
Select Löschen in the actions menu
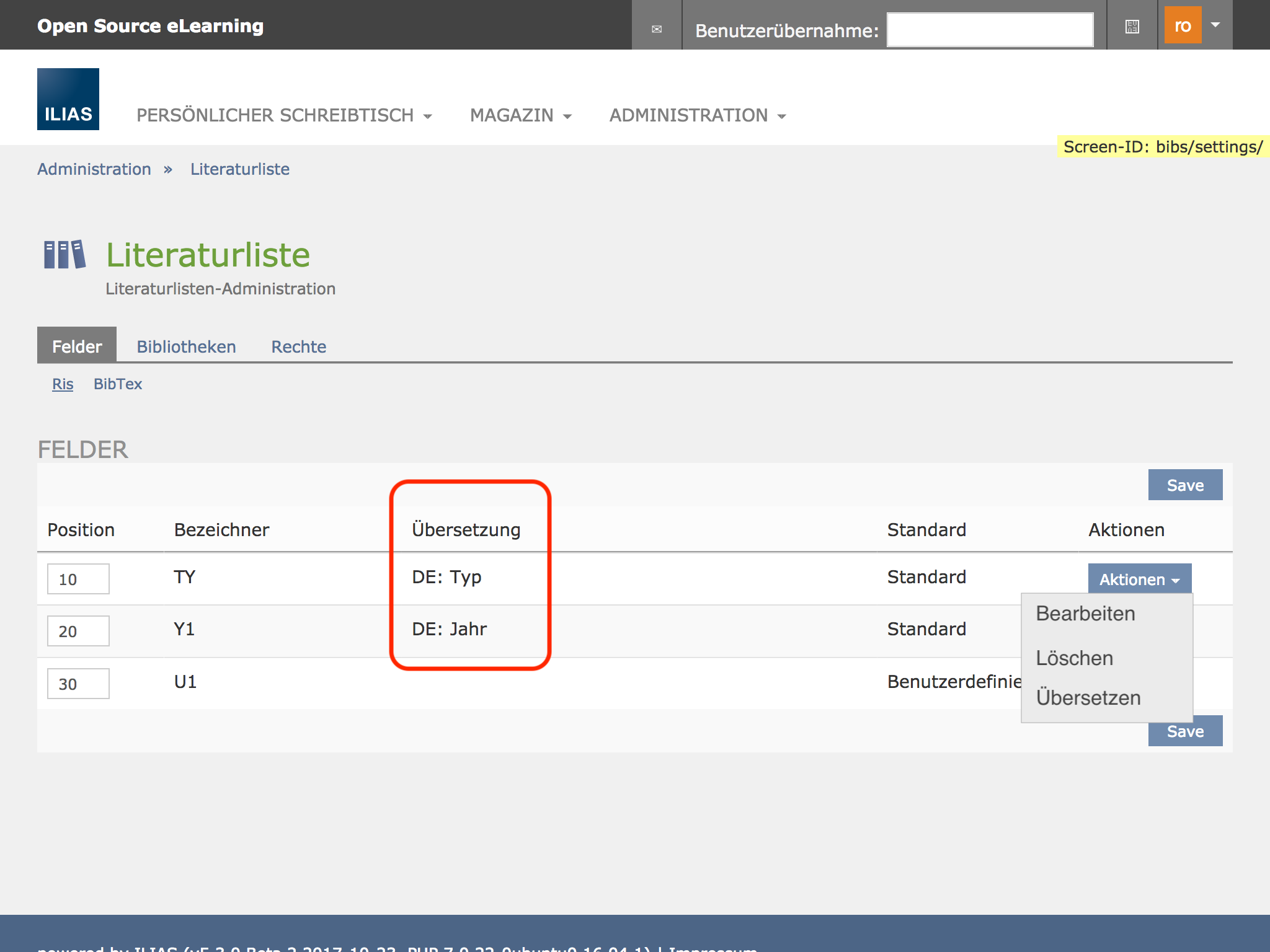tap(1074, 658)
